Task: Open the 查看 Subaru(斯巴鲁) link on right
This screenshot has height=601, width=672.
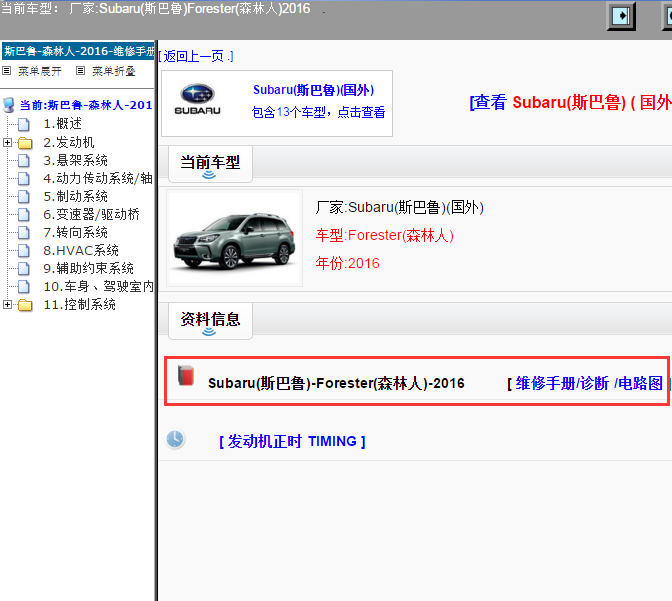Action: click(x=570, y=102)
